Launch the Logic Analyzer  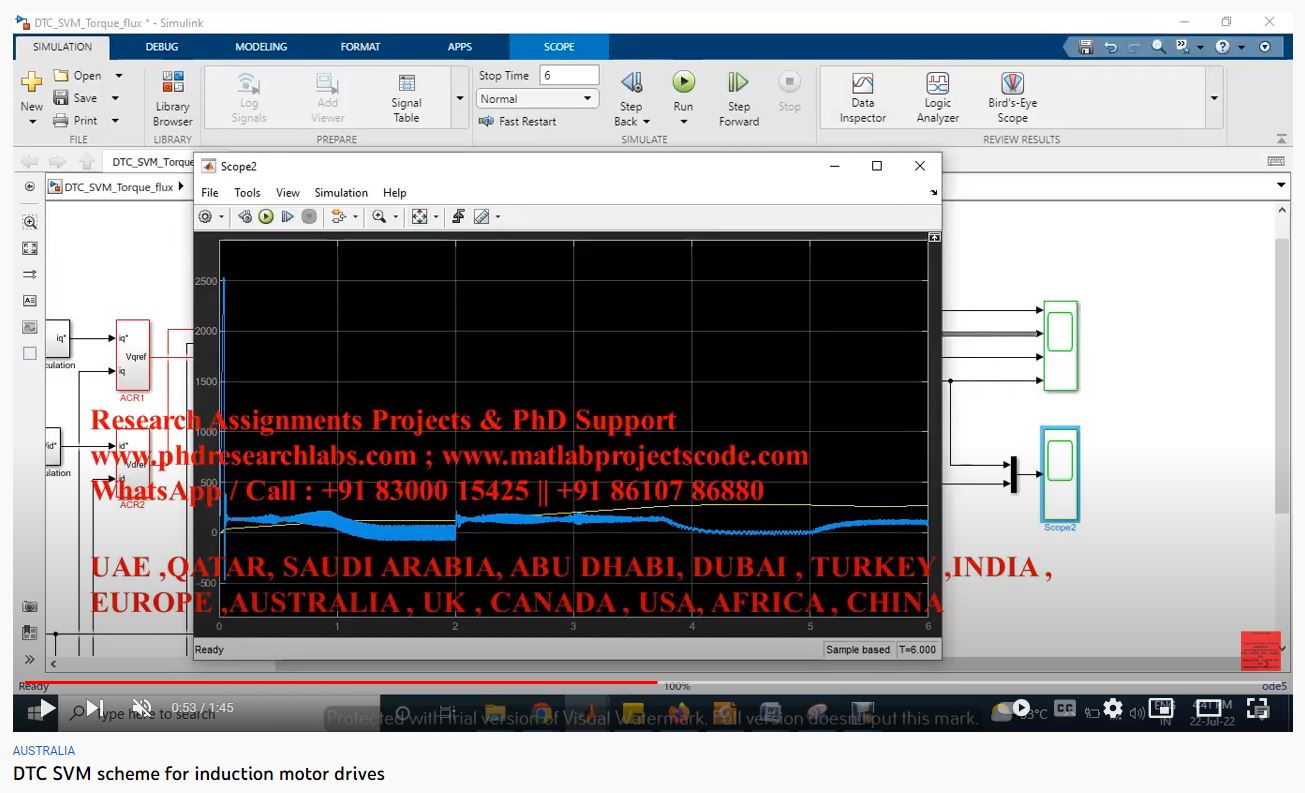(x=937, y=98)
